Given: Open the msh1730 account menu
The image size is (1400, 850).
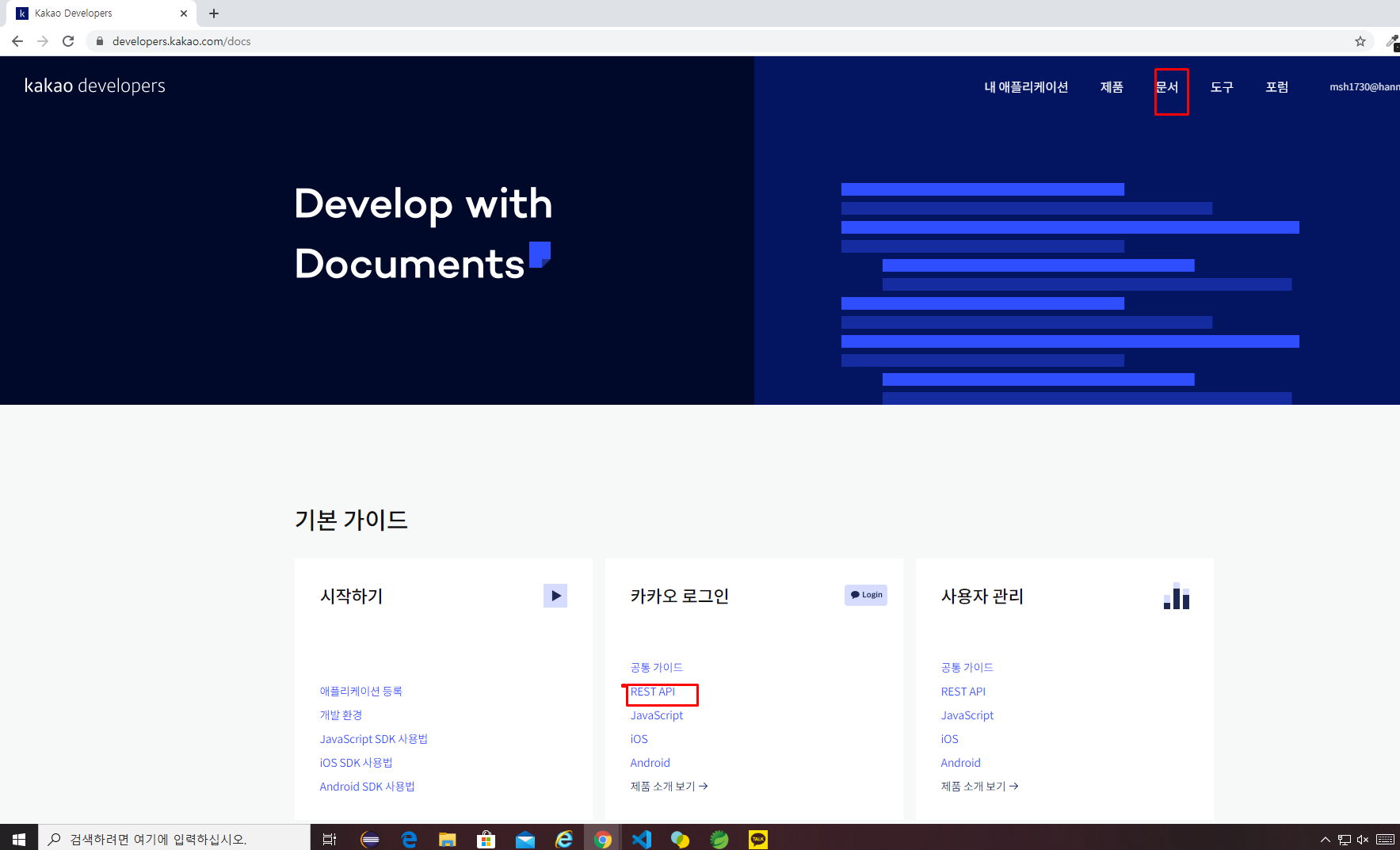Looking at the screenshot, I should 1364,87.
